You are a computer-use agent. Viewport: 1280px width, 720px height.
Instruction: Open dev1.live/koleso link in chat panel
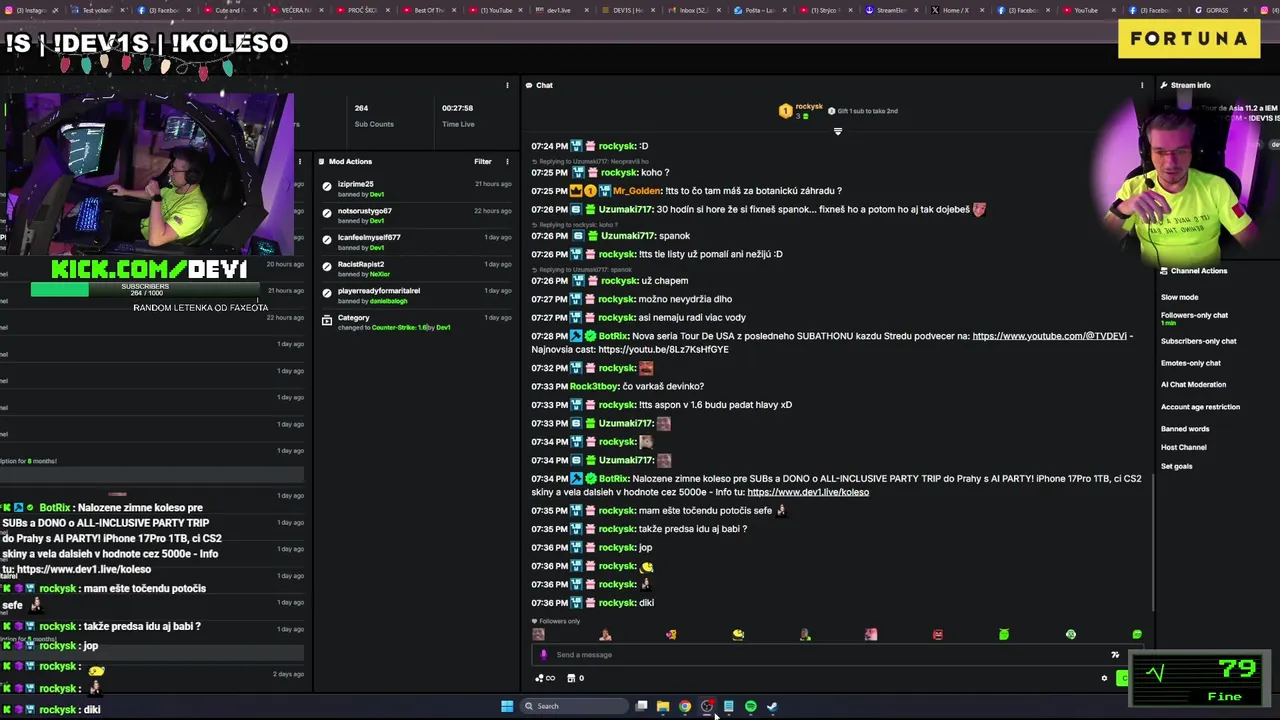click(808, 492)
